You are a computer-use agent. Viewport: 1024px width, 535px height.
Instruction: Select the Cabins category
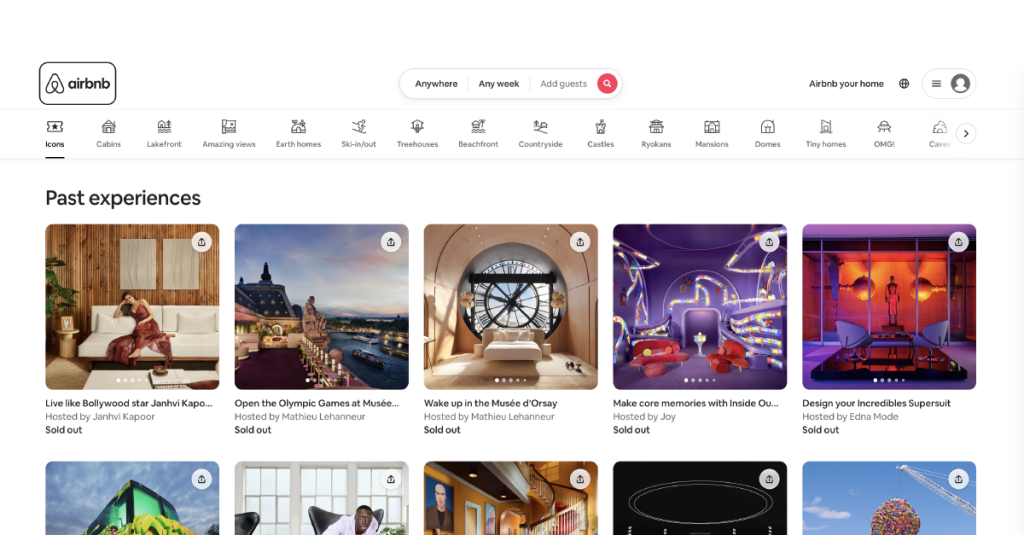click(108, 134)
